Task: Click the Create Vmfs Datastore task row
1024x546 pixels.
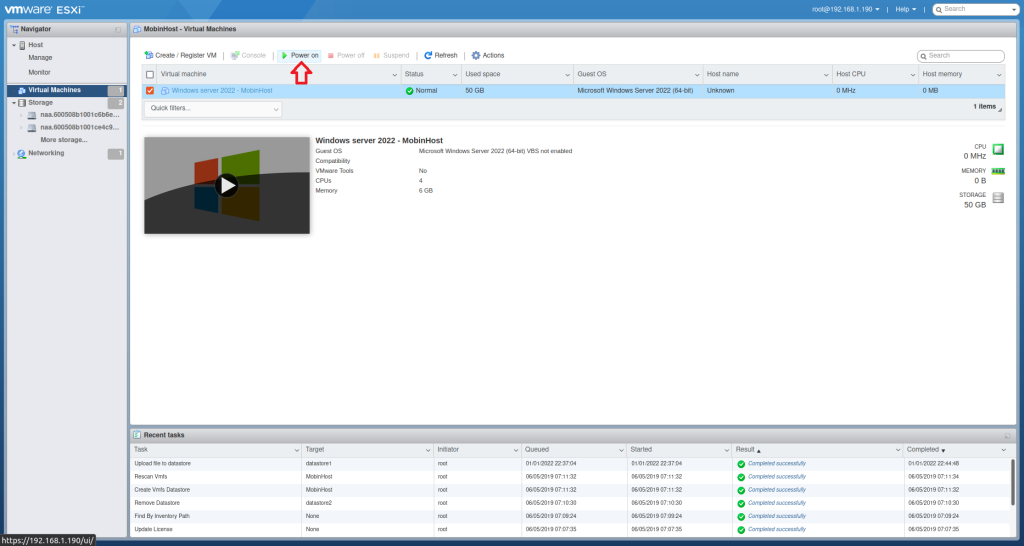Action: click(570, 490)
